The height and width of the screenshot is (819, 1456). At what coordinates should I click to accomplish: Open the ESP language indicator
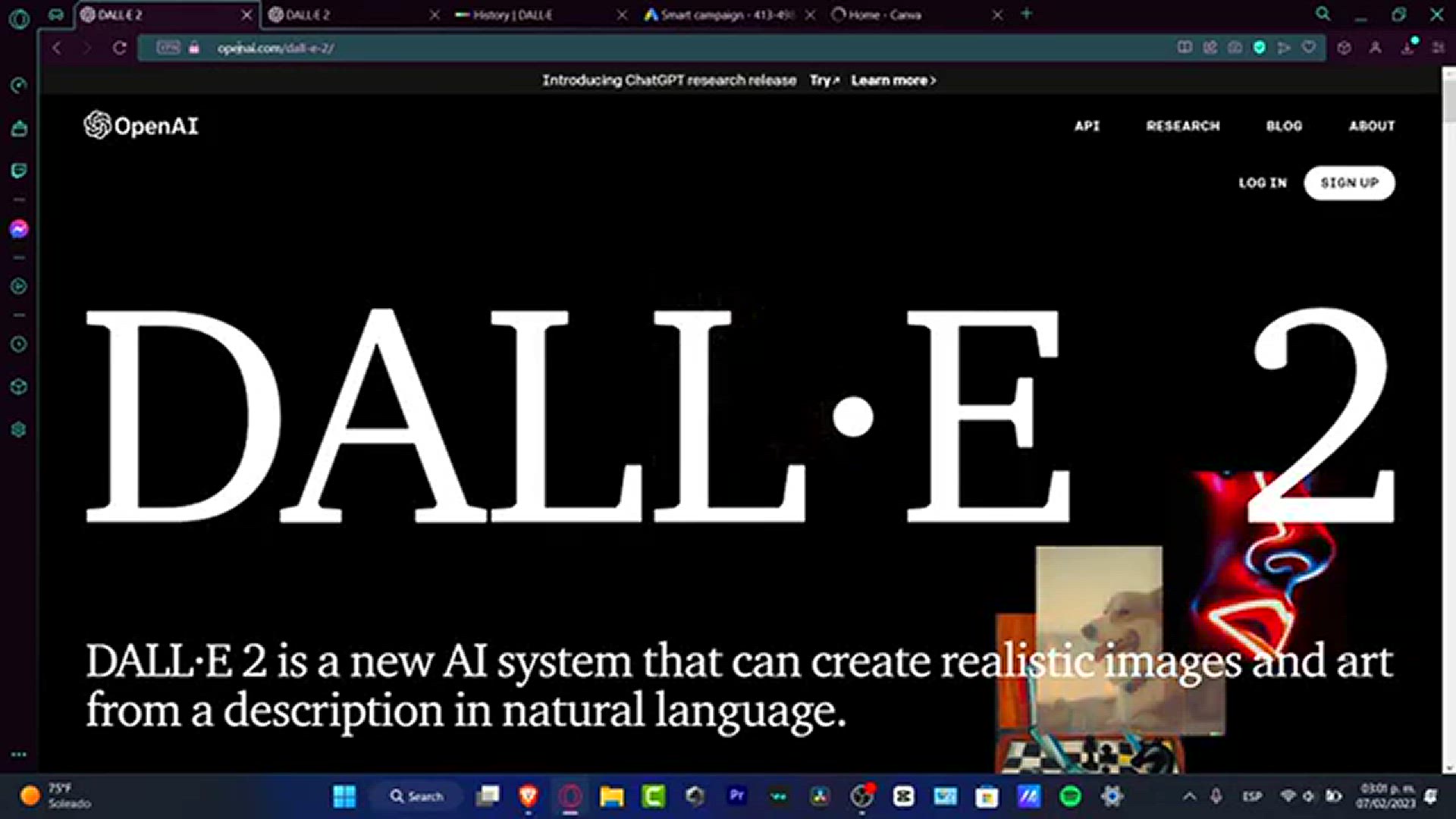tap(1252, 796)
